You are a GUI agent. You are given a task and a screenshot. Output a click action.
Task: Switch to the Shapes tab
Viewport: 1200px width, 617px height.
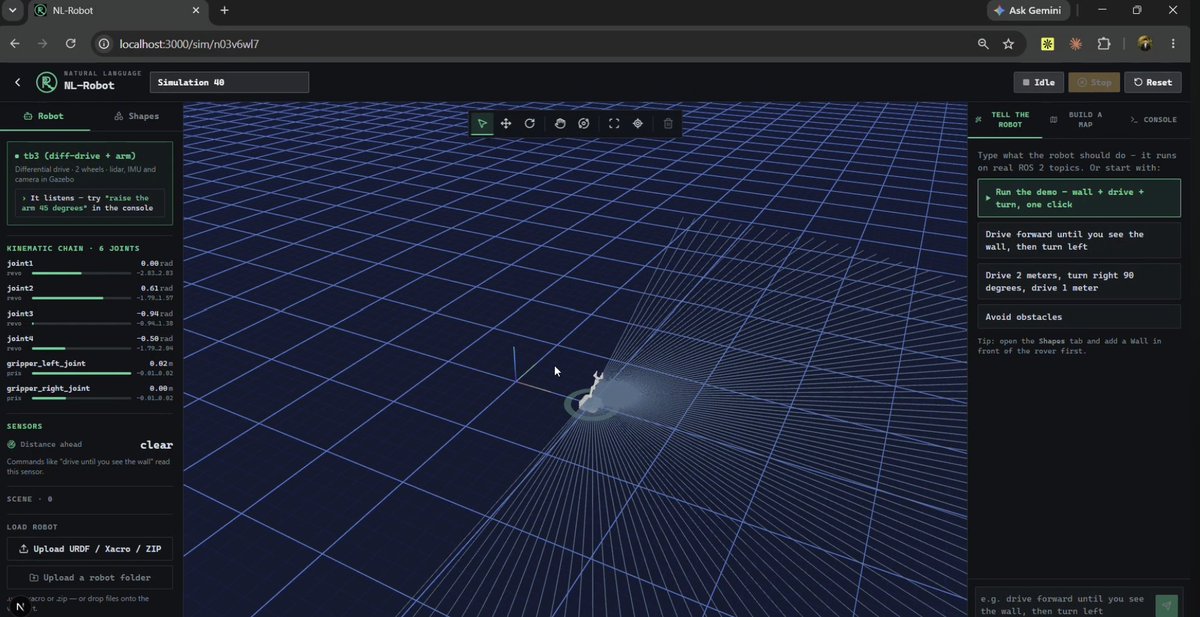click(137, 116)
